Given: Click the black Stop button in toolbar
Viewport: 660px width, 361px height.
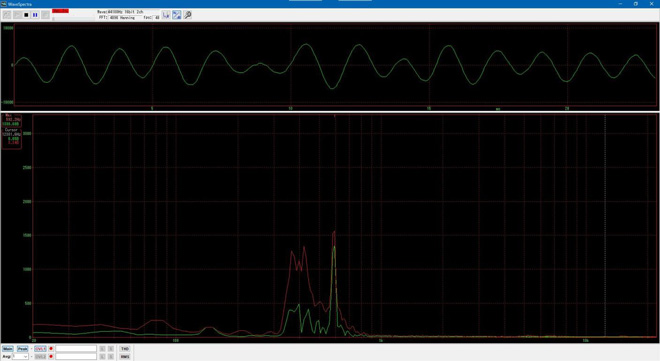Looking at the screenshot, I should pyautogui.click(x=26, y=15).
